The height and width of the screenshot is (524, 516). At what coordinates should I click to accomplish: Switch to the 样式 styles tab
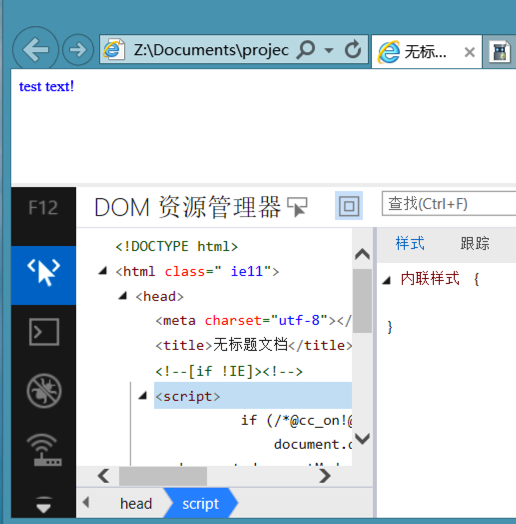pyautogui.click(x=410, y=243)
